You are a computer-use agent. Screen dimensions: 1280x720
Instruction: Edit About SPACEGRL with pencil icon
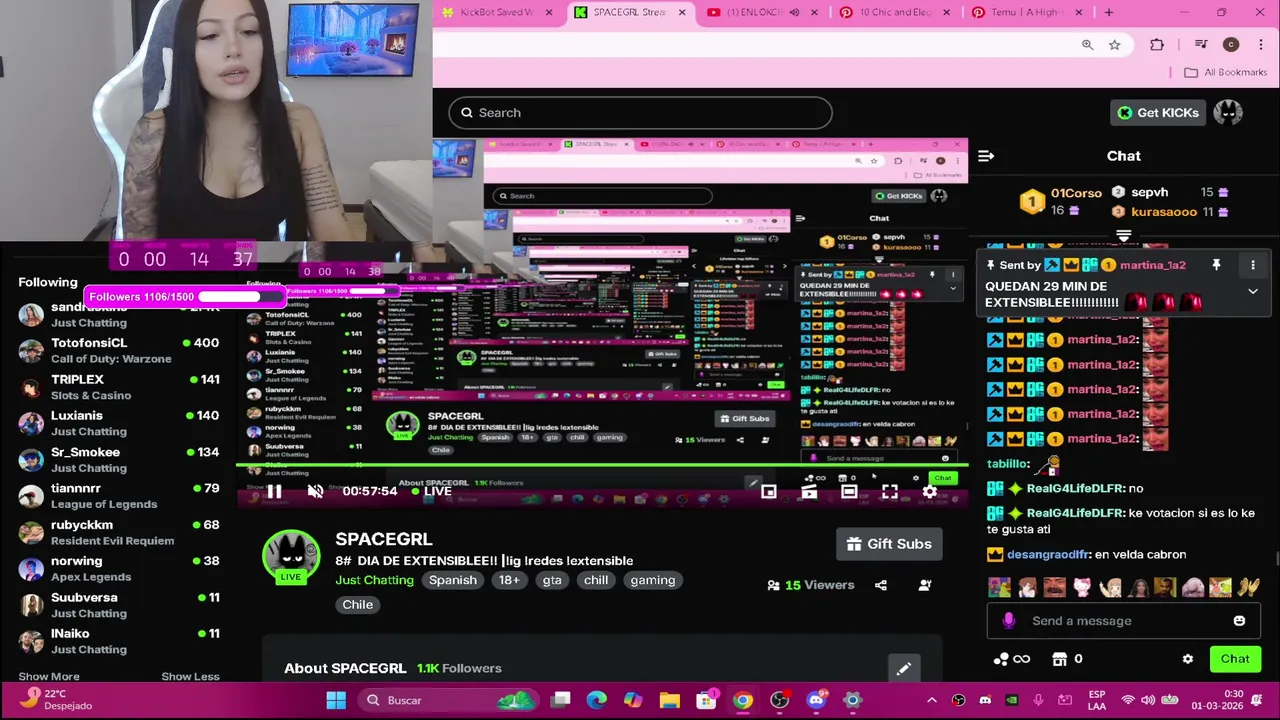(903, 668)
